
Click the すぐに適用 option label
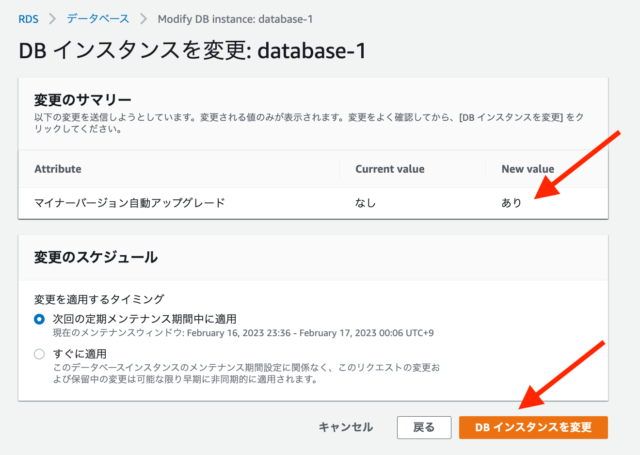[x=80, y=354]
